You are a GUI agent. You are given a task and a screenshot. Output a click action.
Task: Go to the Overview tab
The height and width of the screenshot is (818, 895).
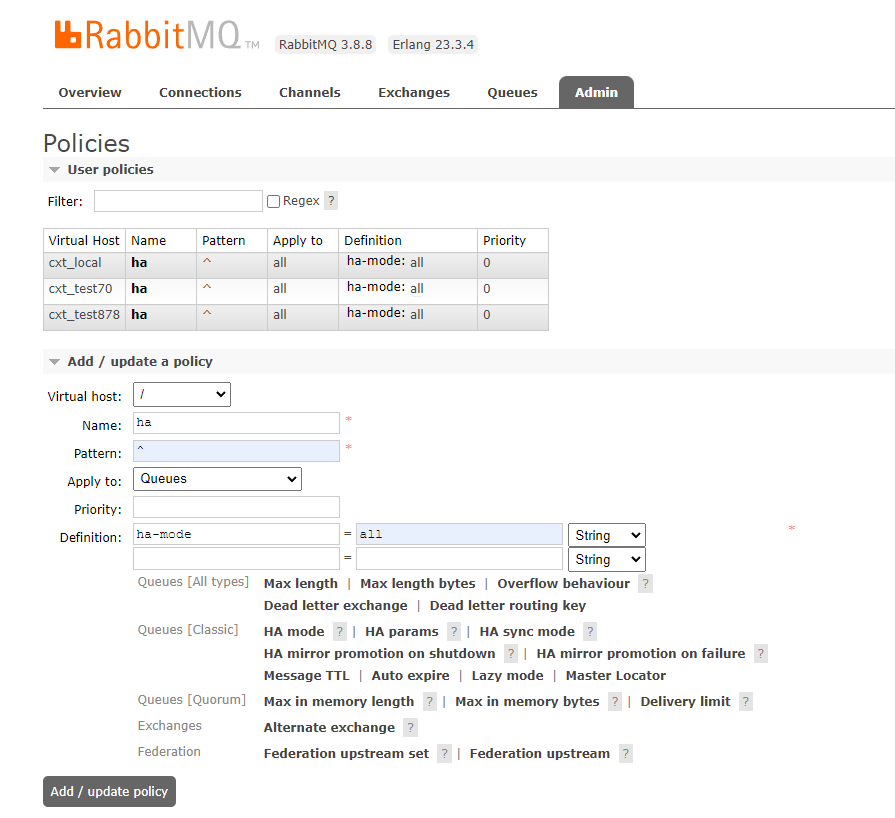pos(90,92)
